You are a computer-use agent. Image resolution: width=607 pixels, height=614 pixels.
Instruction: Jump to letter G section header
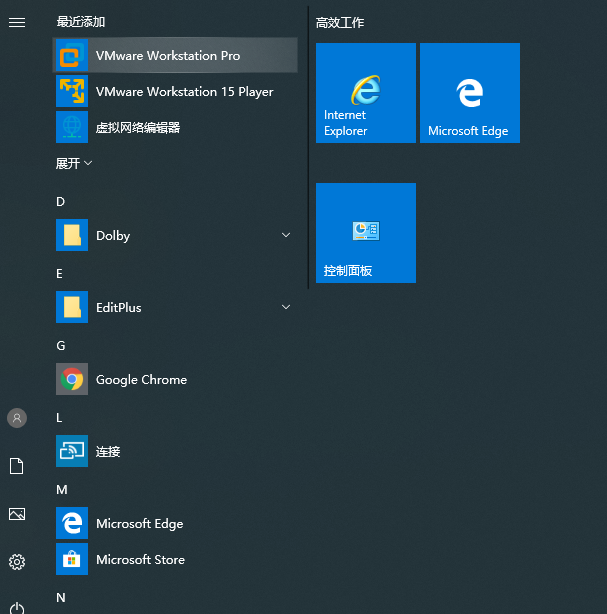pyautogui.click(x=61, y=346)
